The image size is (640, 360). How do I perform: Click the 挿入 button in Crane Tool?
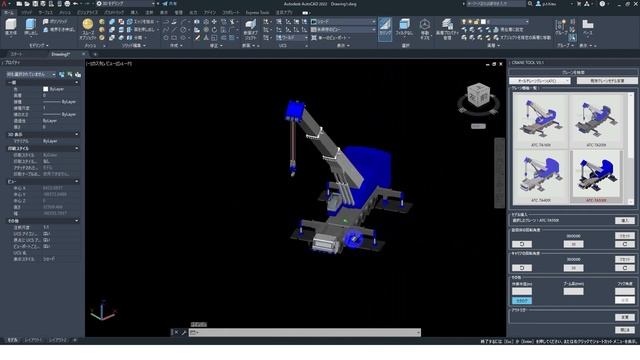click(x=624, y=220)
